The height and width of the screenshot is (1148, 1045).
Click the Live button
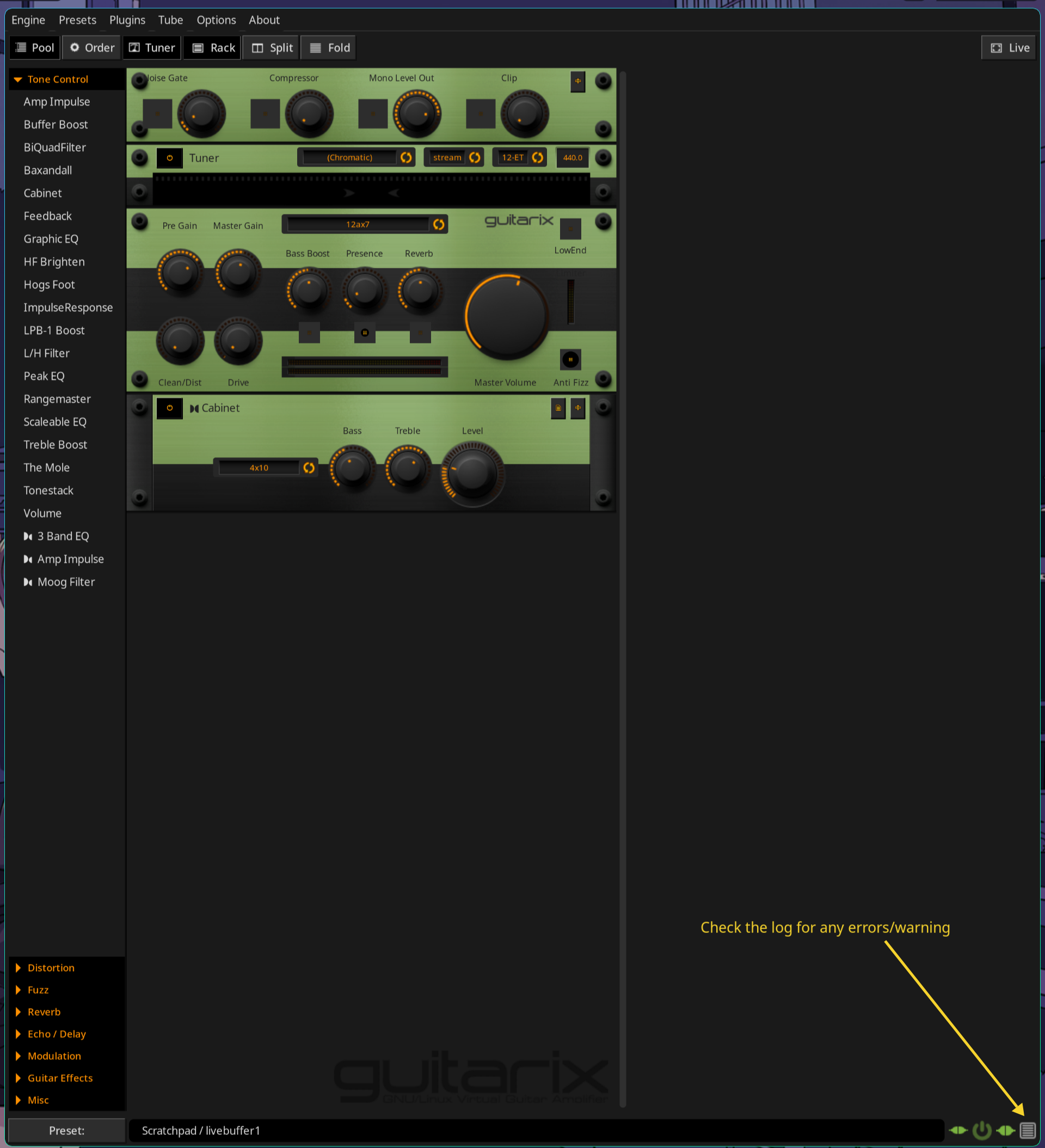tap(1009, 47)
